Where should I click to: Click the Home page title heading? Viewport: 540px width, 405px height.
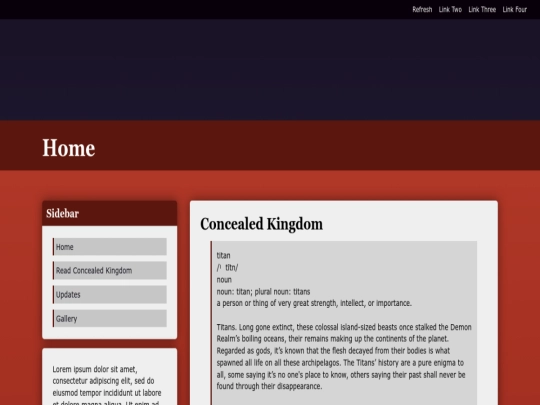[69, 148]
